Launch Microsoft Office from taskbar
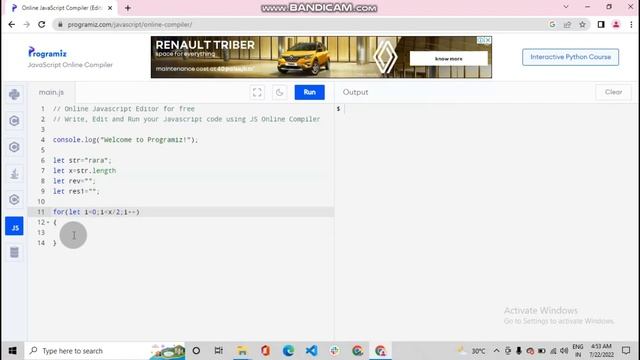This screenshot has height=360, width=640. click(265, 351)
